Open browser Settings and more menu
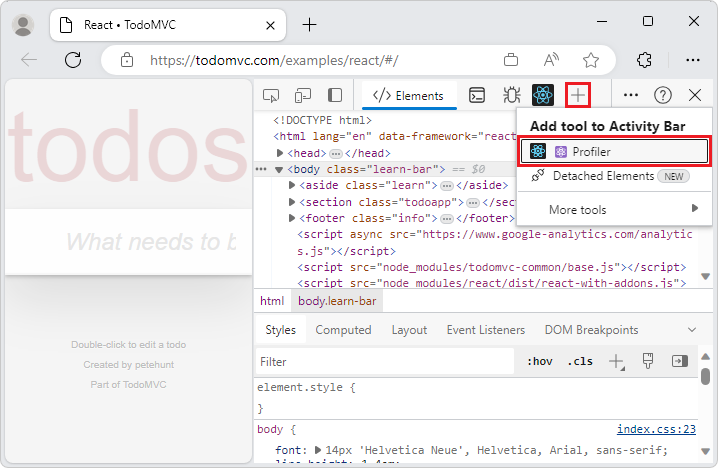Screen dimensions: 718x468 tap(693, 60)
